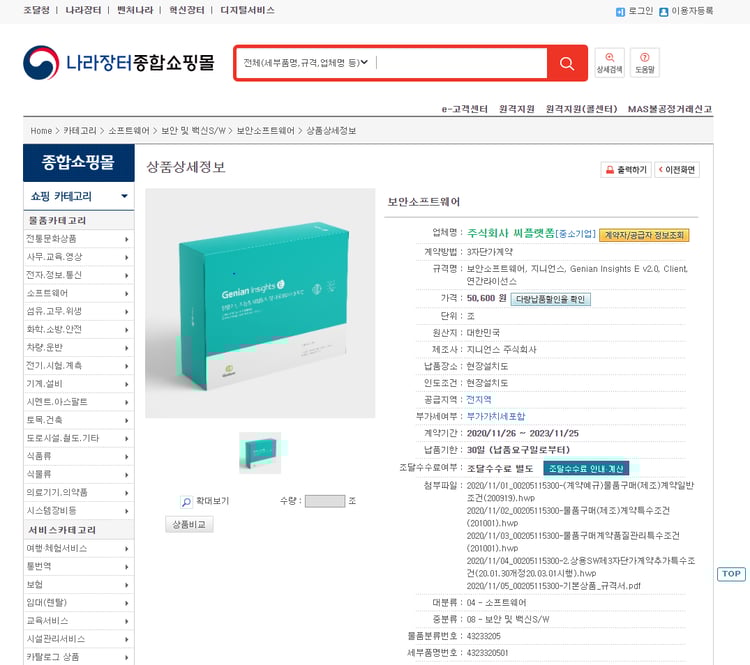The height and width of the screenshot is (665, 750).
Task: Open the 도움말 help icon
Action: point(644,63)
